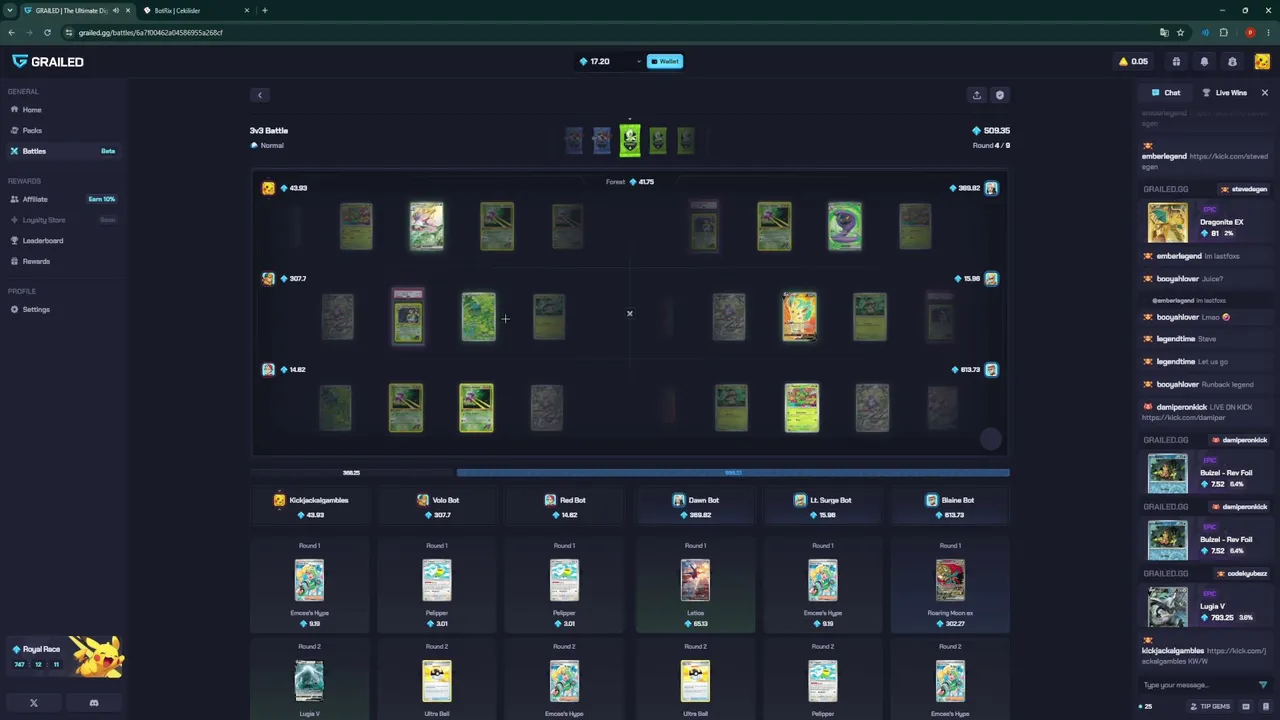Open the first player's avatar in battle row

[268, 188]
